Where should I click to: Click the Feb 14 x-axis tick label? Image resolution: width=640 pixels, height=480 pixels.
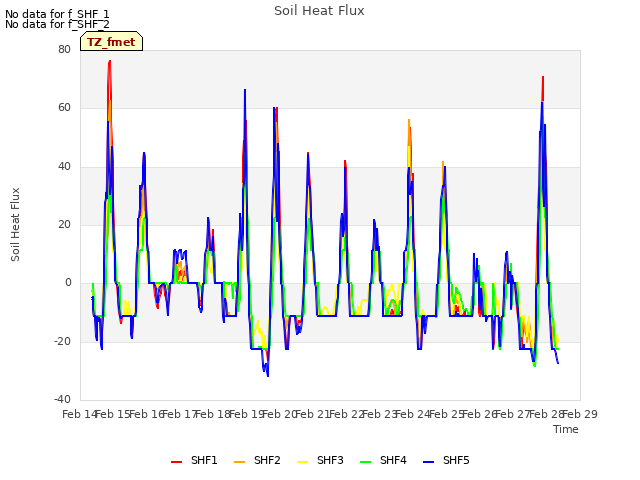click(80, 414)
